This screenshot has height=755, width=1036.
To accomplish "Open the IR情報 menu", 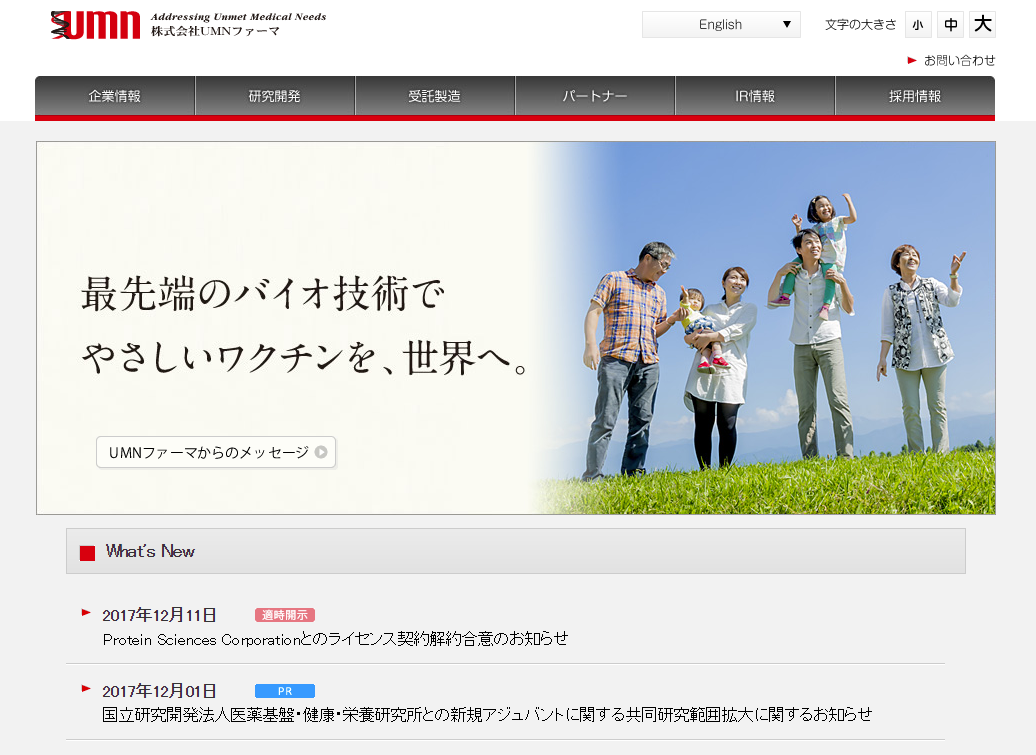I will (755, 96).
